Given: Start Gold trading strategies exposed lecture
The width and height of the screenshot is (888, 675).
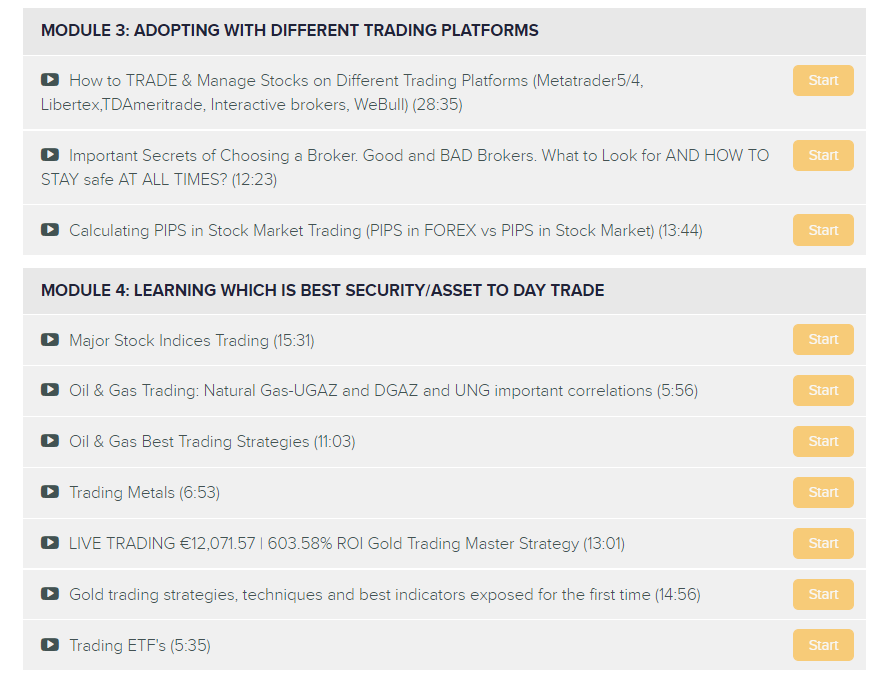Looking at the screenshot, I should coord(823,594).
